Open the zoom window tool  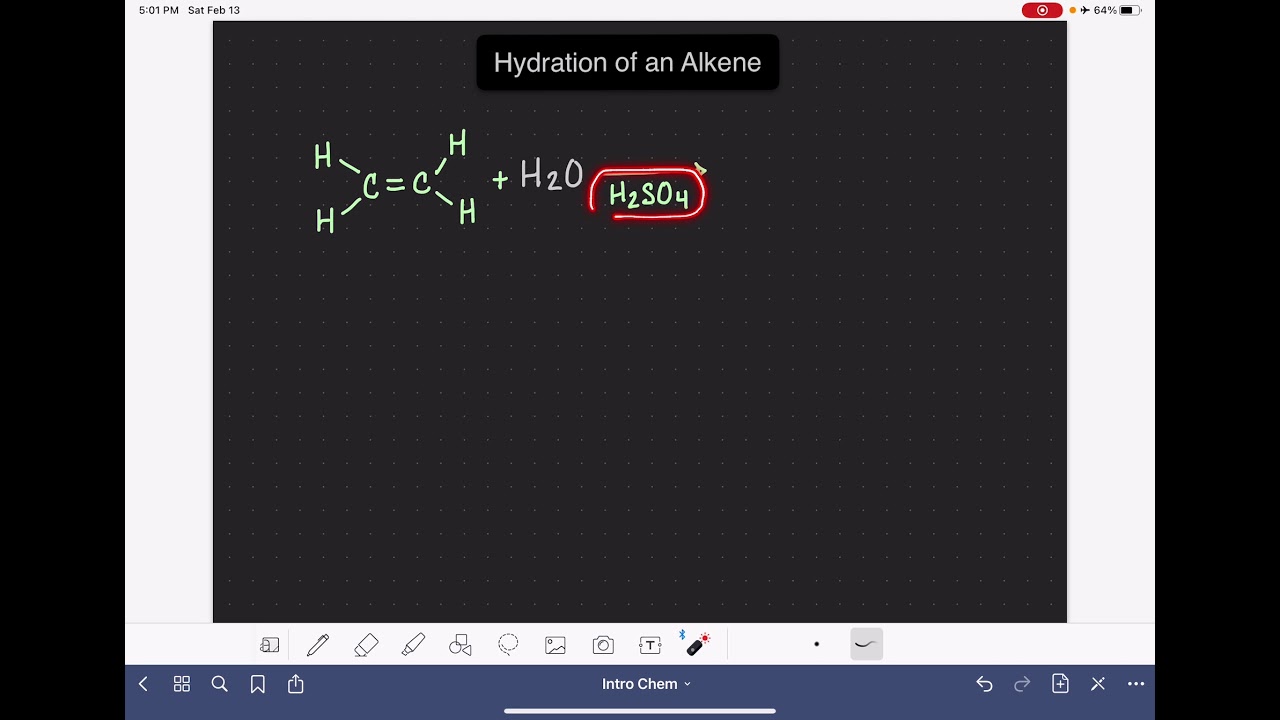(269, 645)
